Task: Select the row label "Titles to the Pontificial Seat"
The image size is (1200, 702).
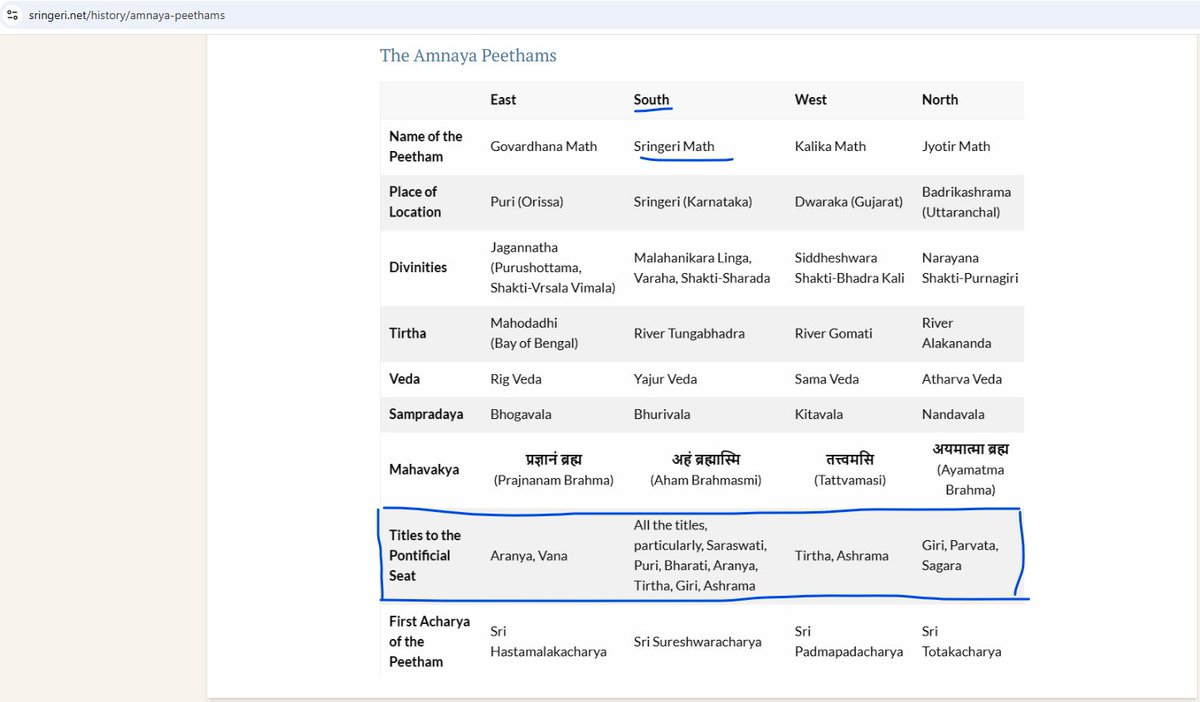Action: click(425, 555)
